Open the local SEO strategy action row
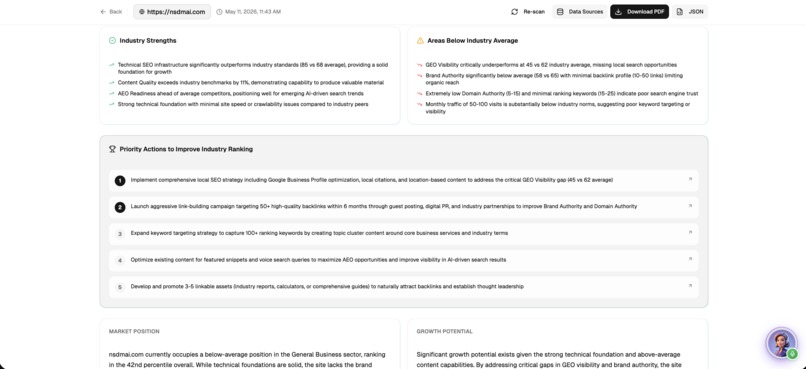Viewport: 806px width, 369px height. [404, 180]
